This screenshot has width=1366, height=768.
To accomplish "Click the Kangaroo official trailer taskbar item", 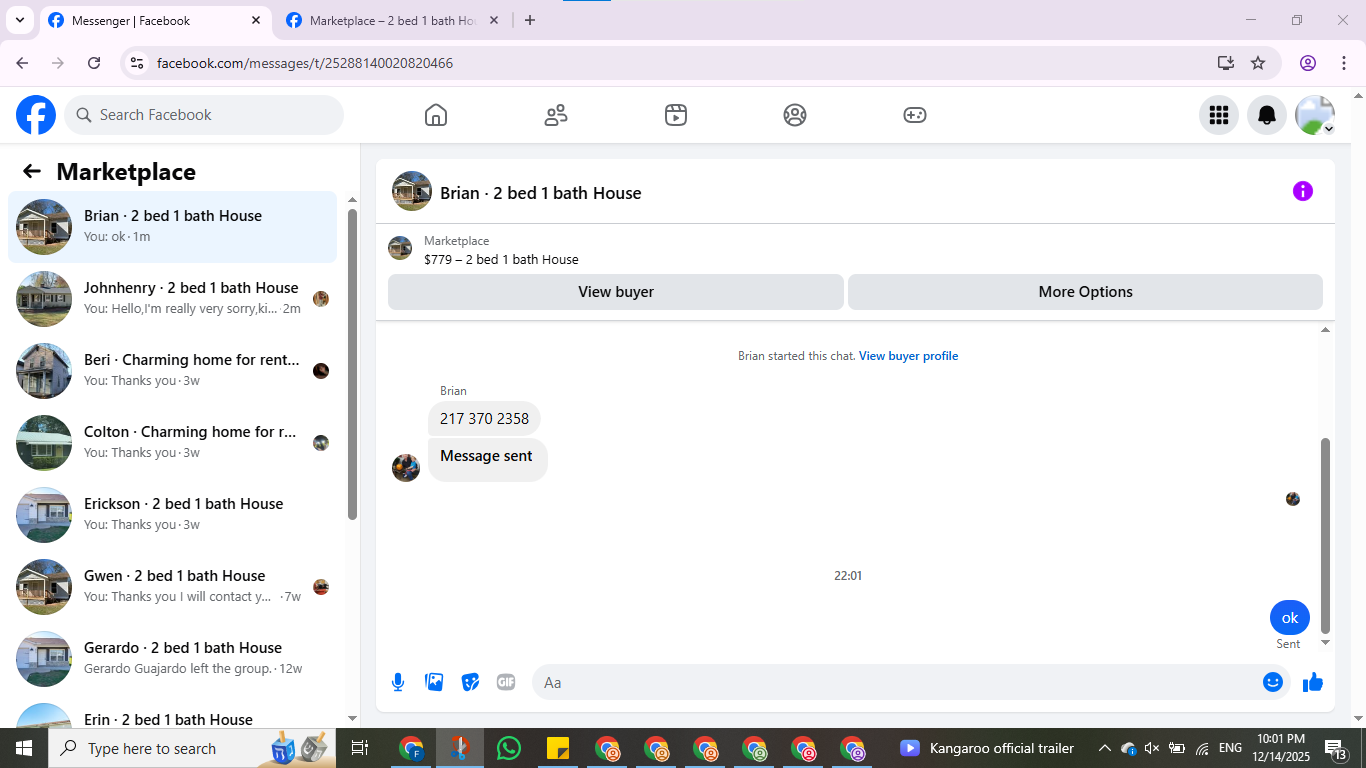I will (986, 748).
